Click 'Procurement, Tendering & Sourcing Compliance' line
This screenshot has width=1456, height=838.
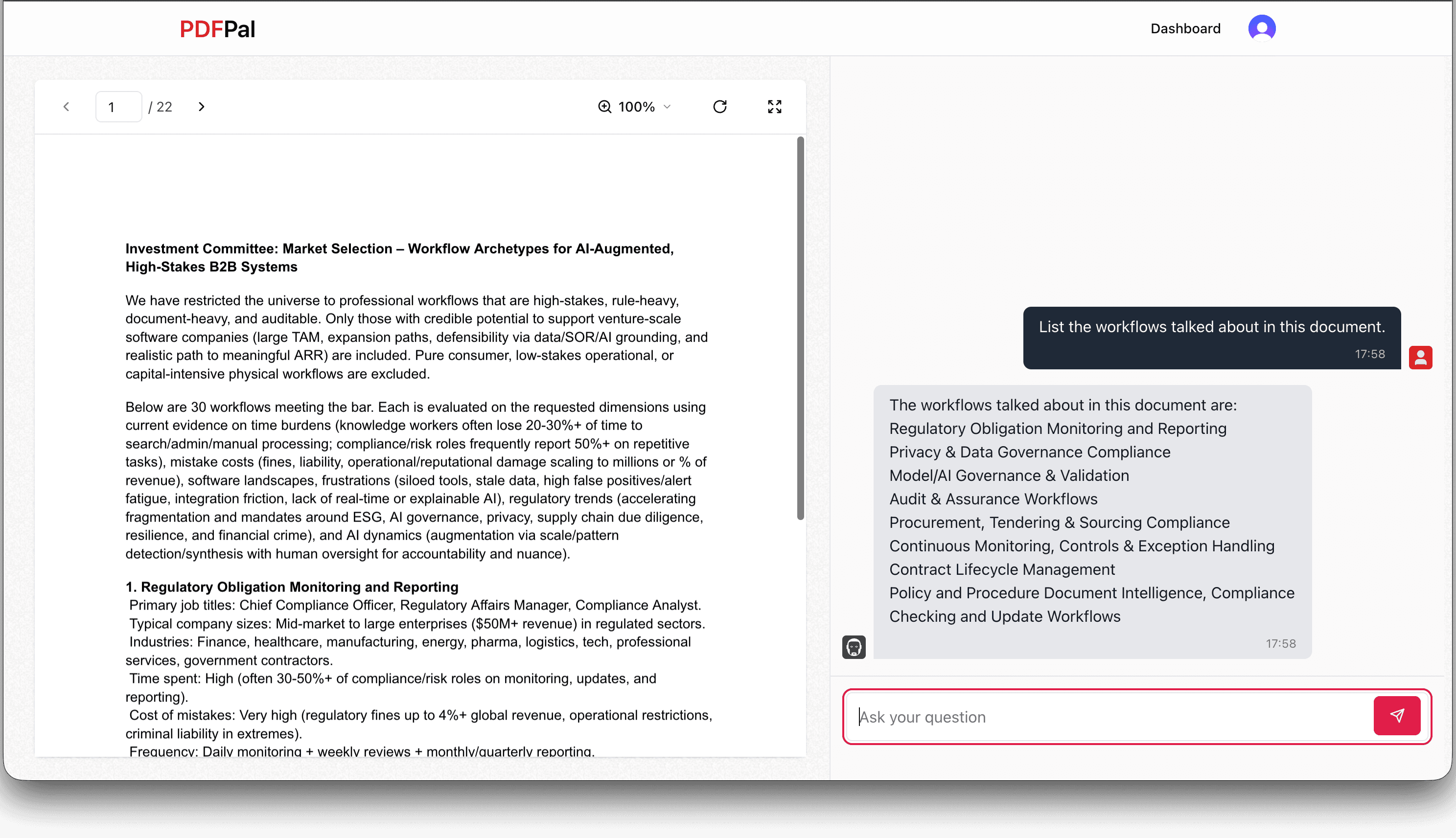(1059, 522)
